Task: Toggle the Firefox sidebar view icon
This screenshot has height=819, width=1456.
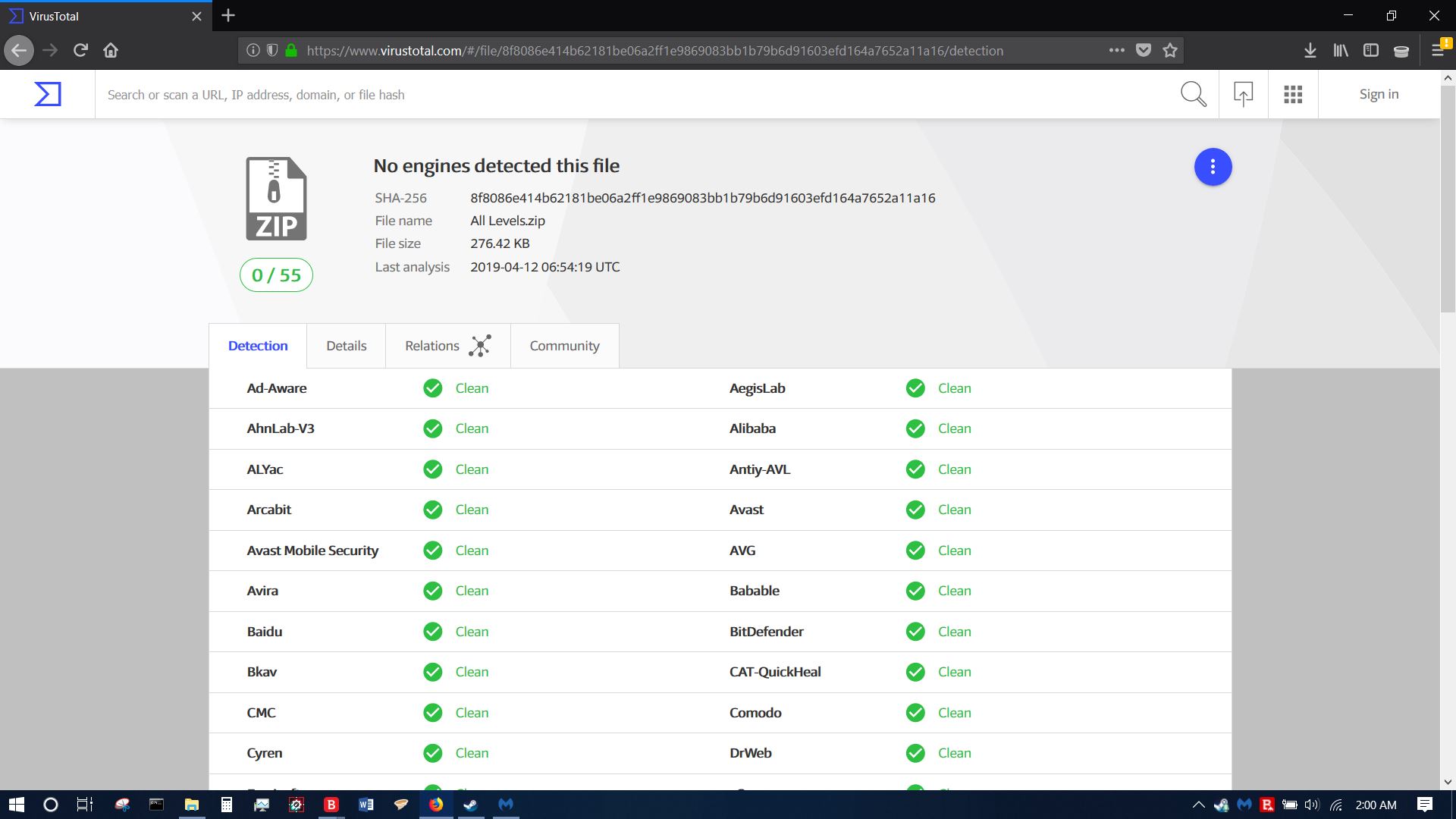Action: coord(1370,51)
